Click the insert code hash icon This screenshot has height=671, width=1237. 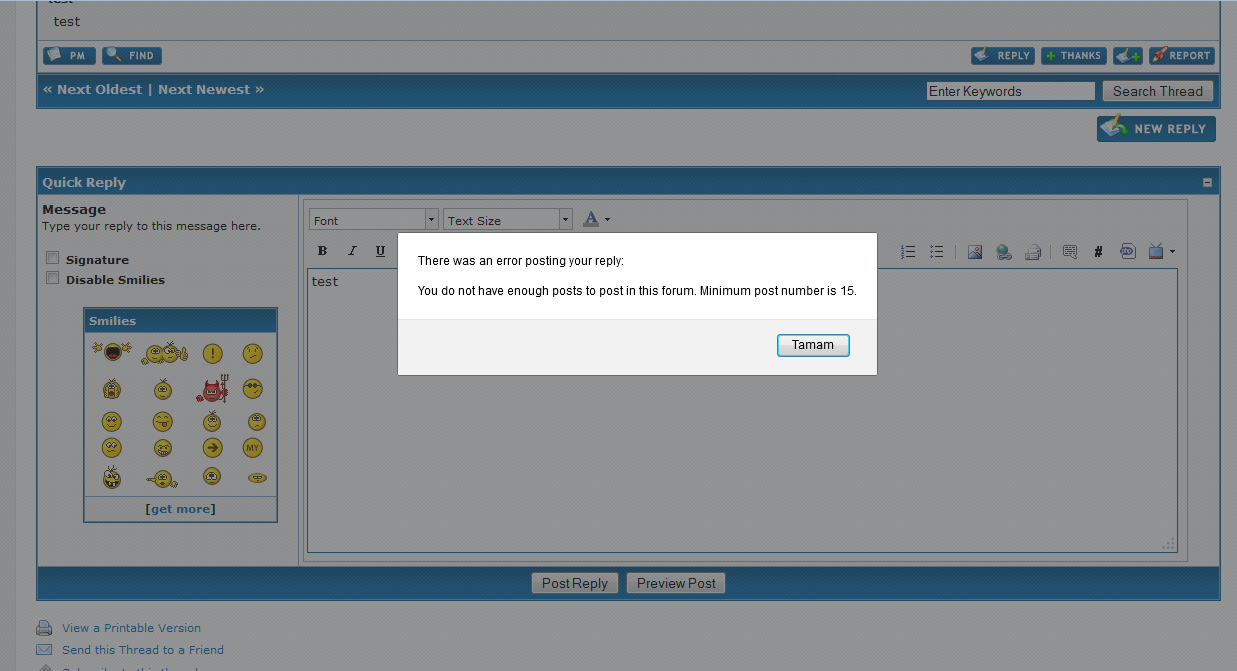[x=1098, y=252]
